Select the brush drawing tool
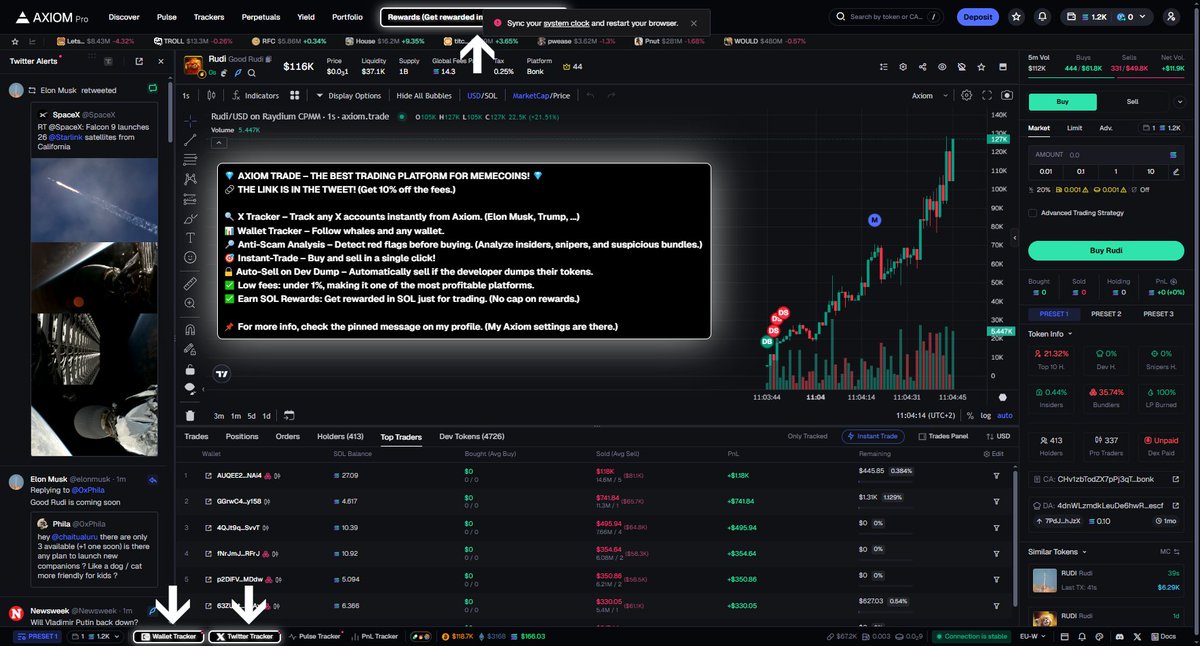This screenshot has height=646, width=1200. (190, 217)
